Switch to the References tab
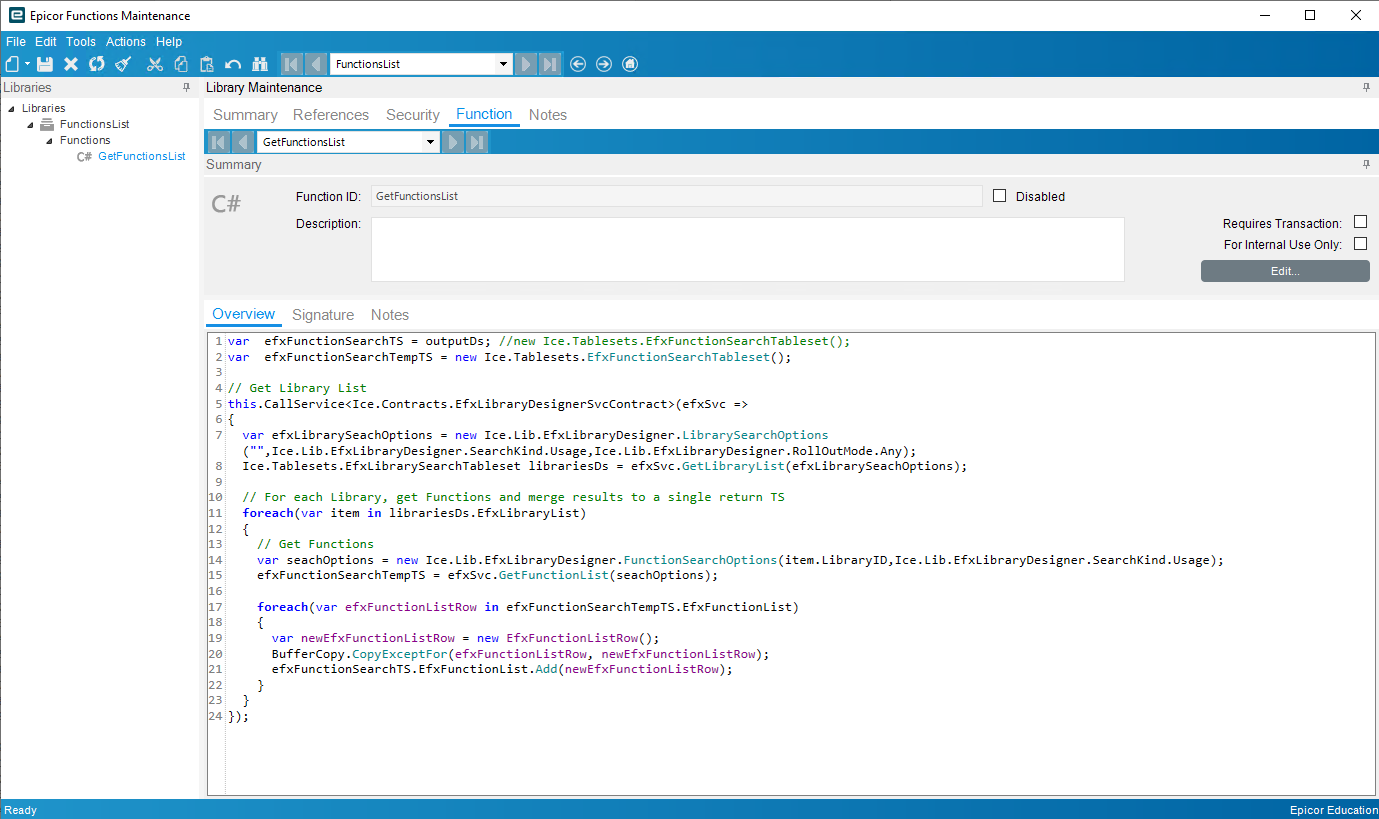The width and height of the screenshot is (1379, 819). [331, 115]
